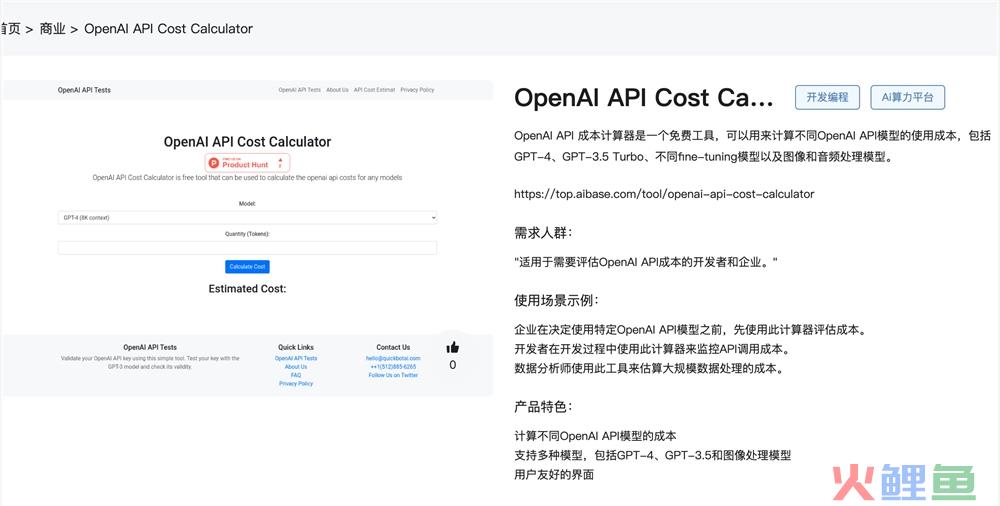Click the FAQ link in Quick Links
The height and width of the screenshot is (506, 1000).
296,375
